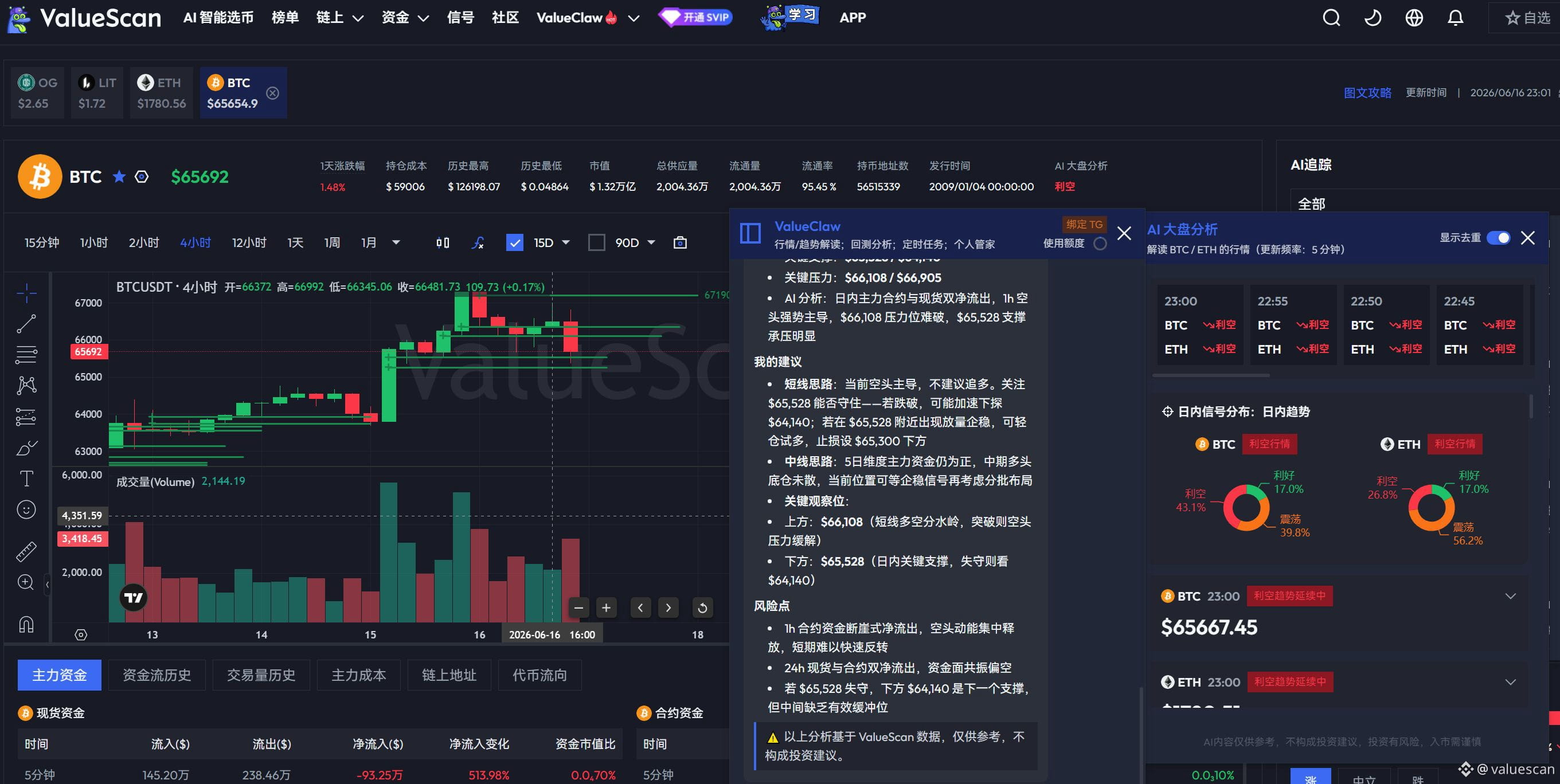Select the trend line drawing tool

26,324
